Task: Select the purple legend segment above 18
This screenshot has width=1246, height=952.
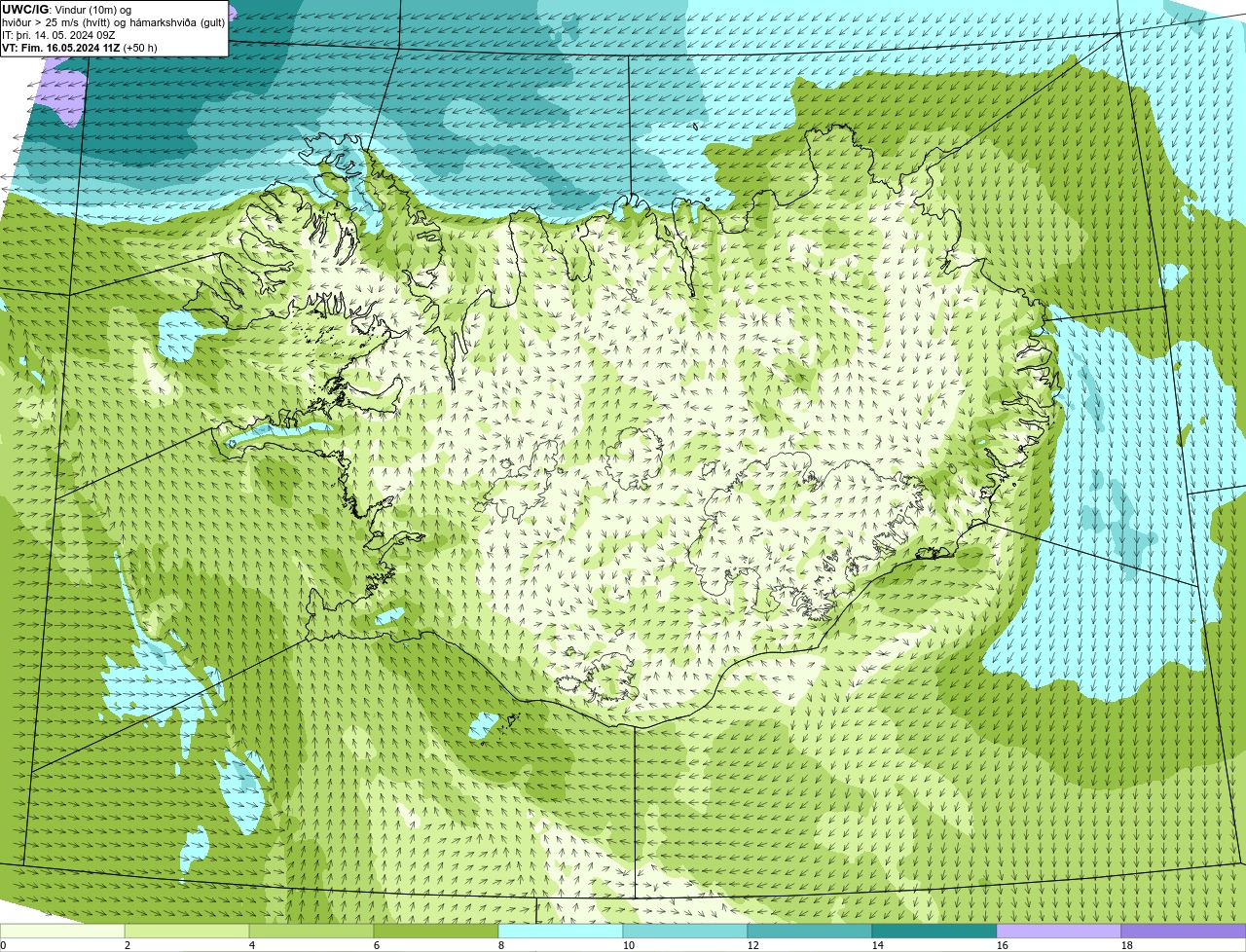Action: coord(1184,931)
